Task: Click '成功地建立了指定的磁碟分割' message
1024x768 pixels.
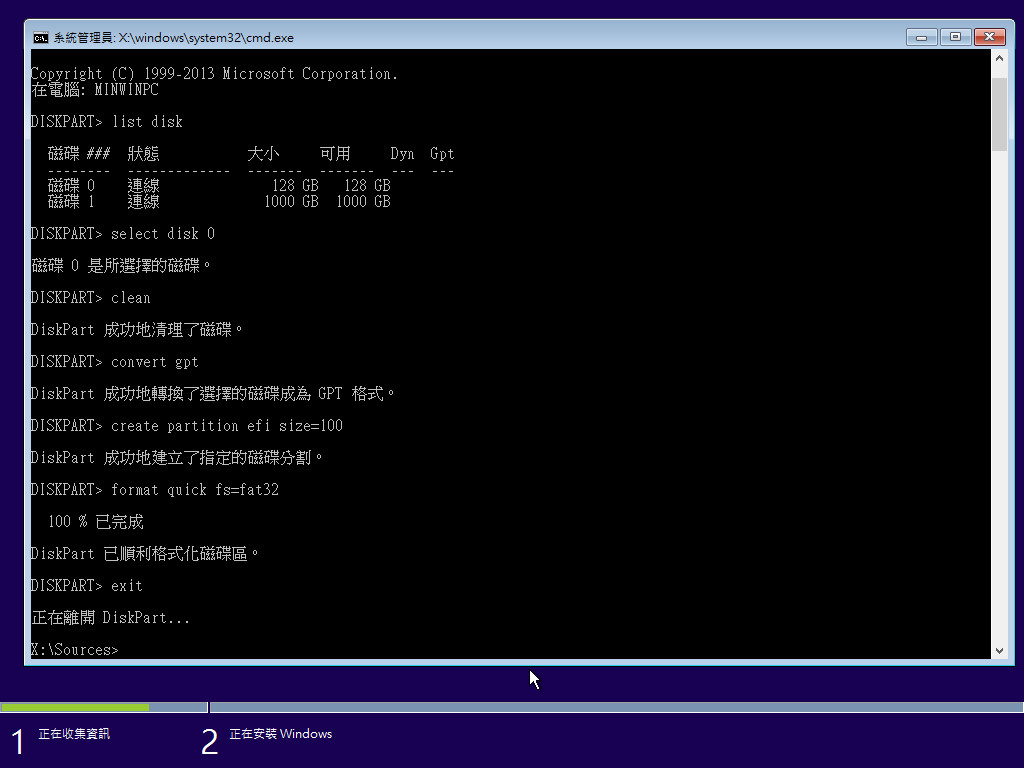Action: point(177,458)
